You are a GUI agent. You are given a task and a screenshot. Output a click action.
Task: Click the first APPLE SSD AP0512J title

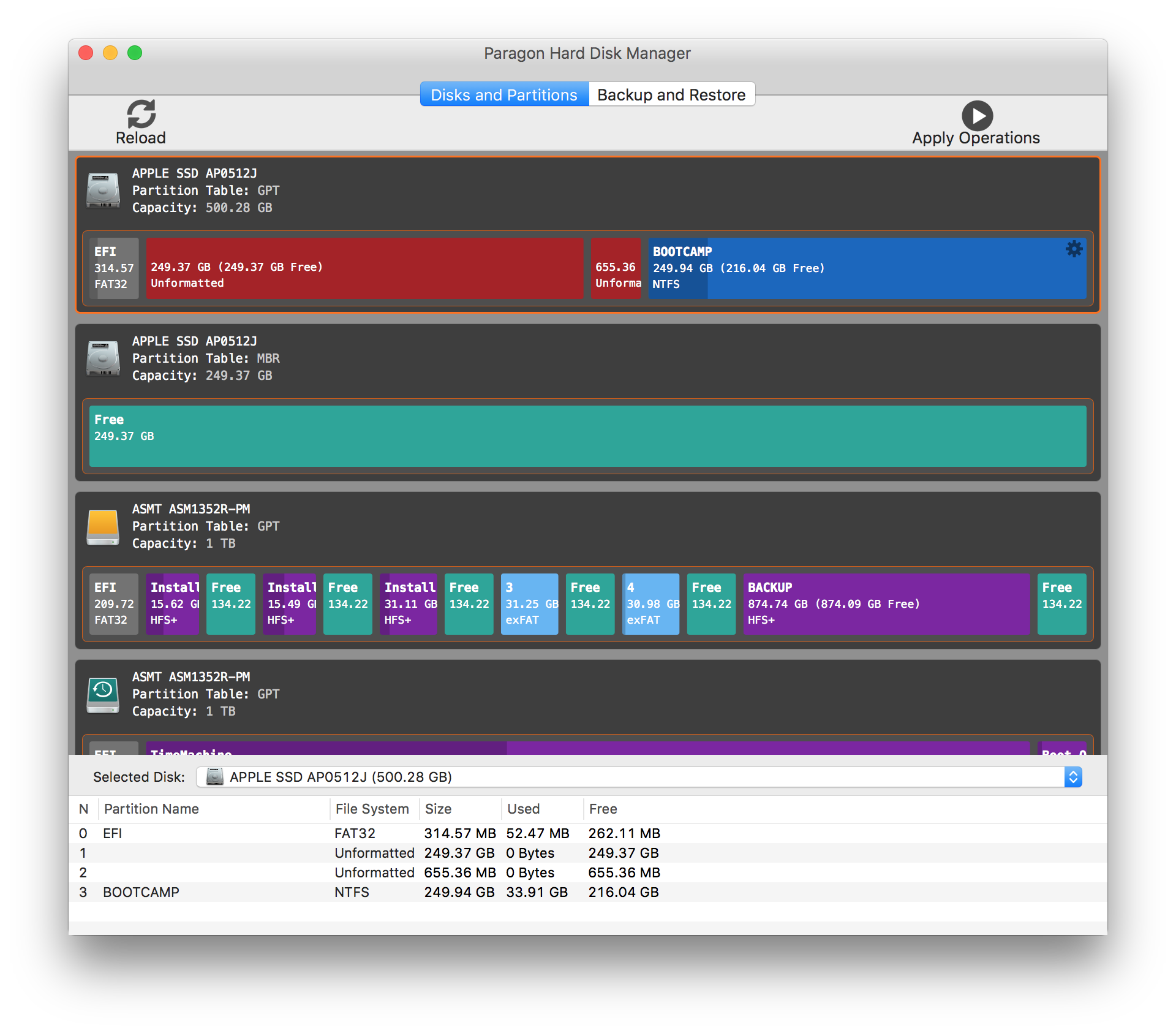coord(195,173)
